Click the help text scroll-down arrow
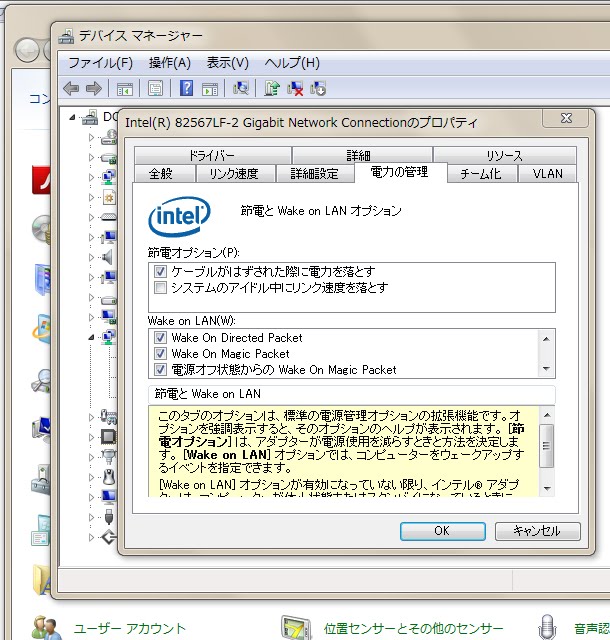 547,488
